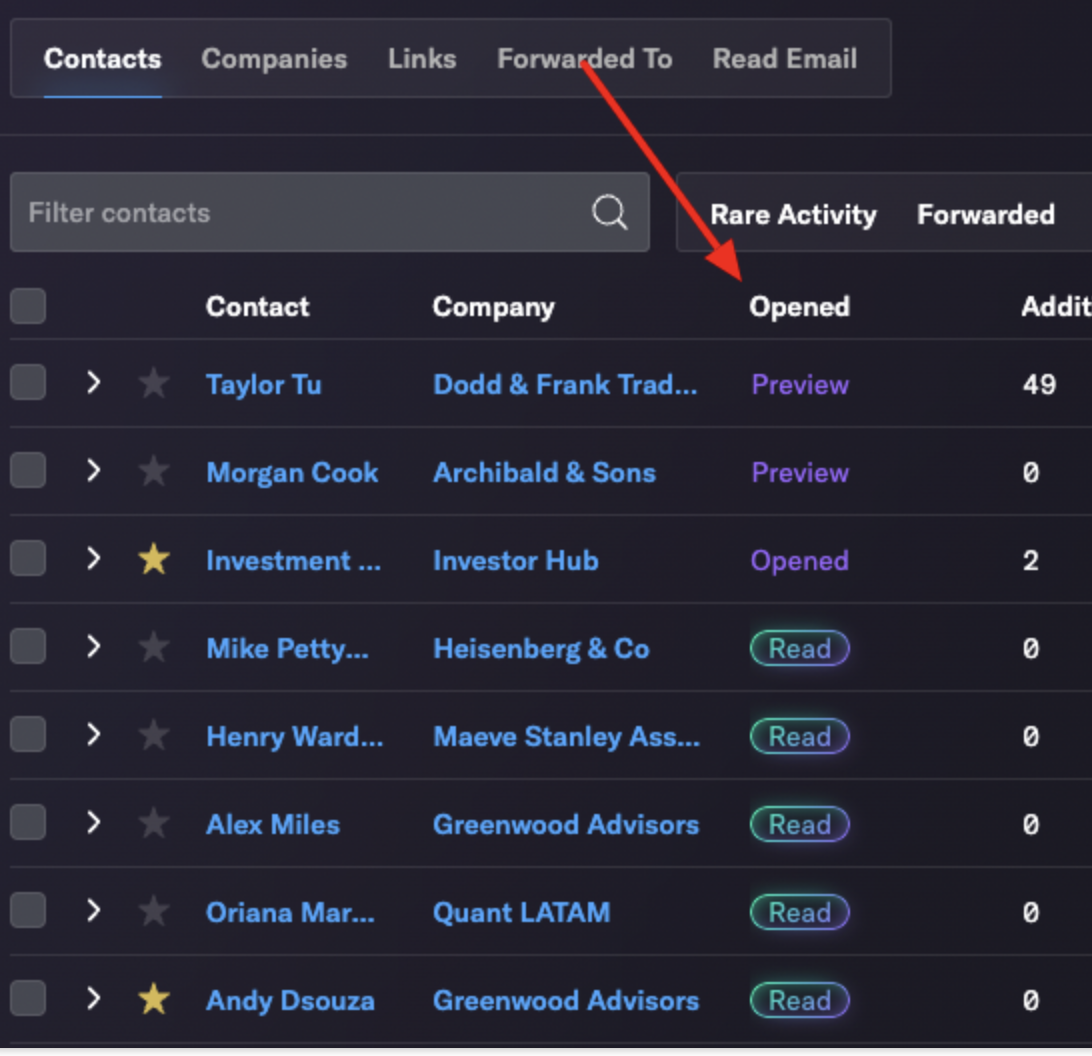Star the Morgan Cook contact
This screenshot has width=1092, height=1056.
[x=154, y=472]
